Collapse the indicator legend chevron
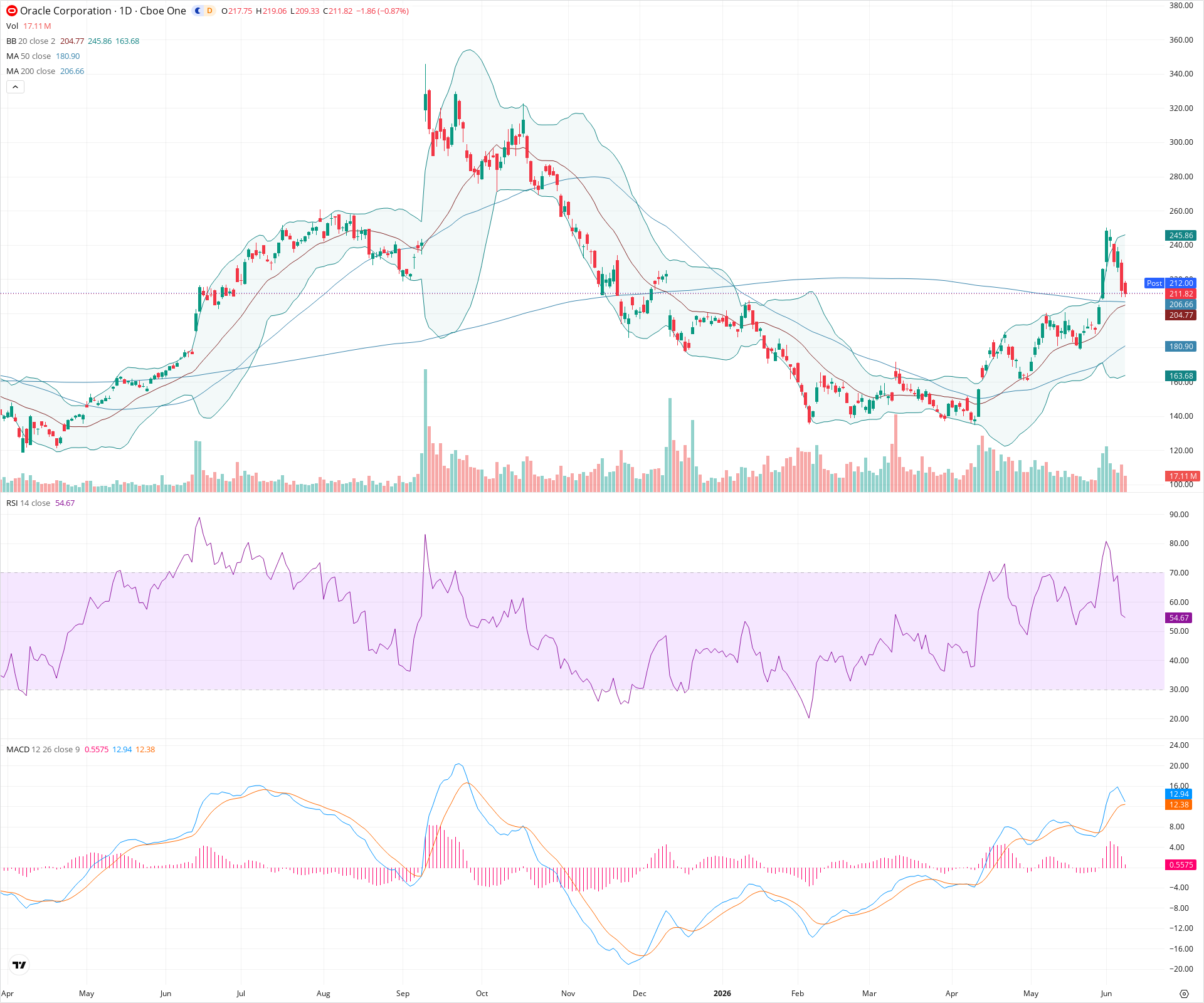Image resolution: width=1204 pixels, height=1003 pixels. 15,87
